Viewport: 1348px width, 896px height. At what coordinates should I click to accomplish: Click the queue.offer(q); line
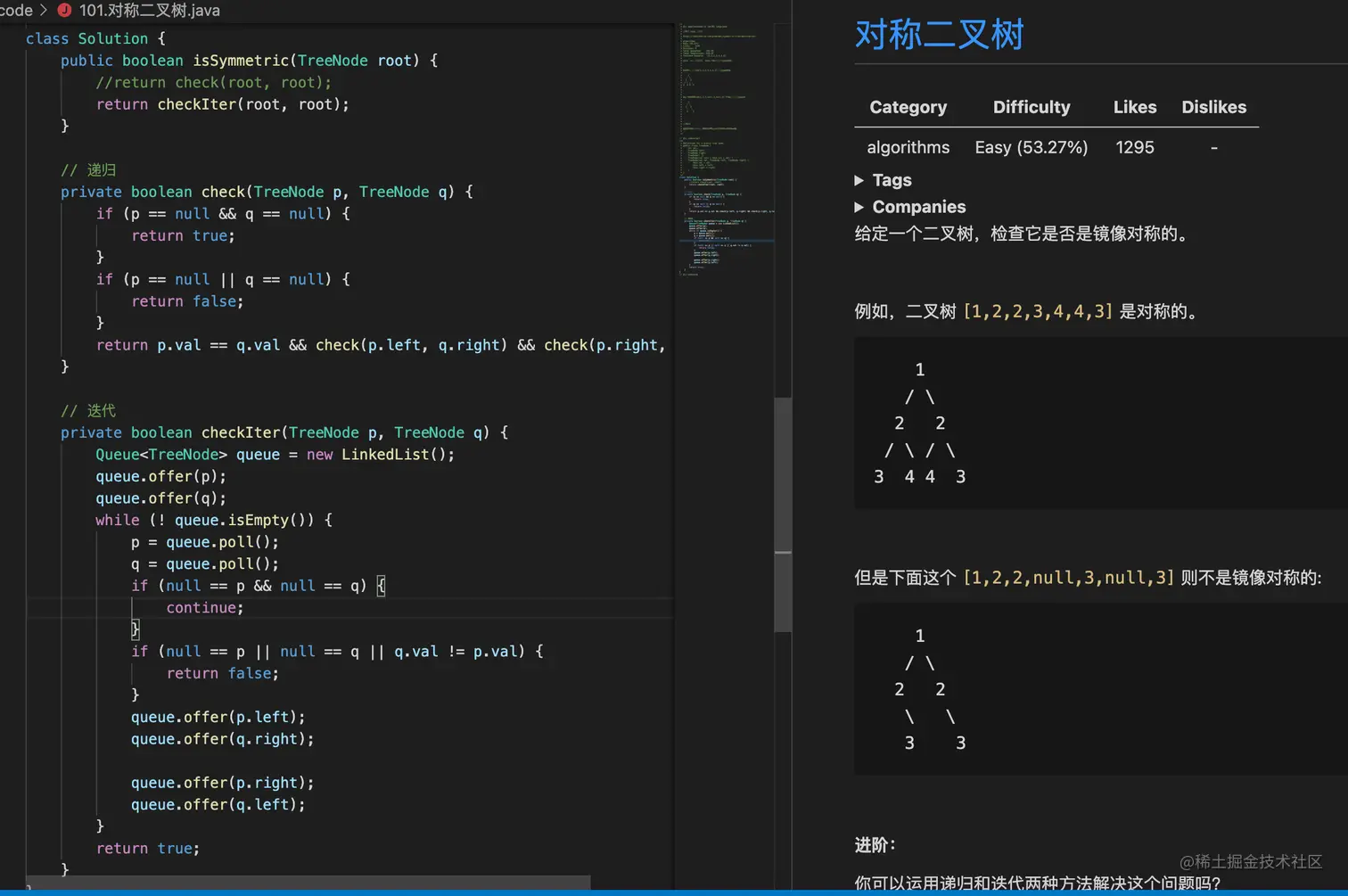click(161, 498)
